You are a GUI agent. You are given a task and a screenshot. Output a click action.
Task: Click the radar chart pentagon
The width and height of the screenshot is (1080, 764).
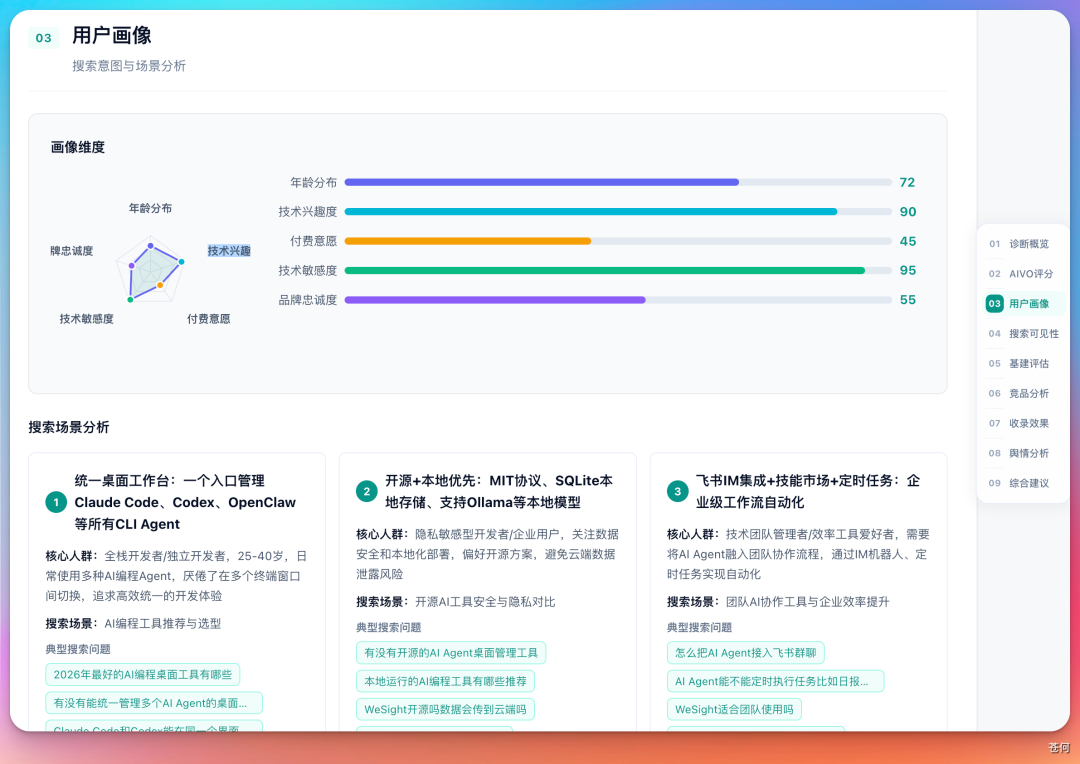pyautogui.click(x=150, y=271)
